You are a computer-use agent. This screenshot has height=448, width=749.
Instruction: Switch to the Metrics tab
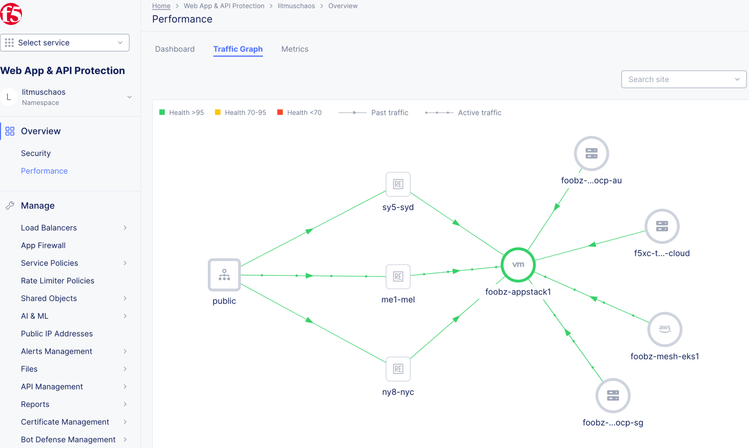pos(294,49)
